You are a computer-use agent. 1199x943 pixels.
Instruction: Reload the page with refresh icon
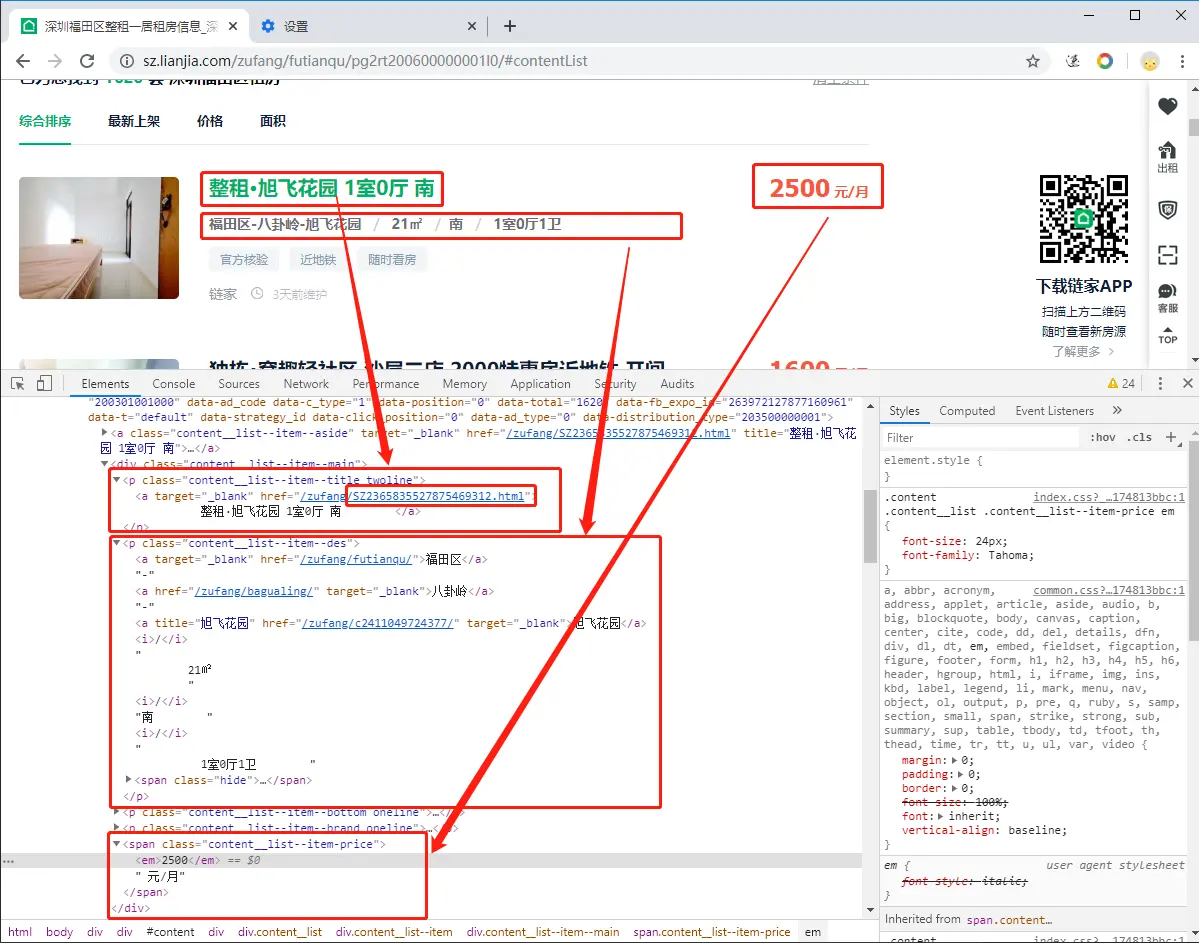[x=87, y=61]
